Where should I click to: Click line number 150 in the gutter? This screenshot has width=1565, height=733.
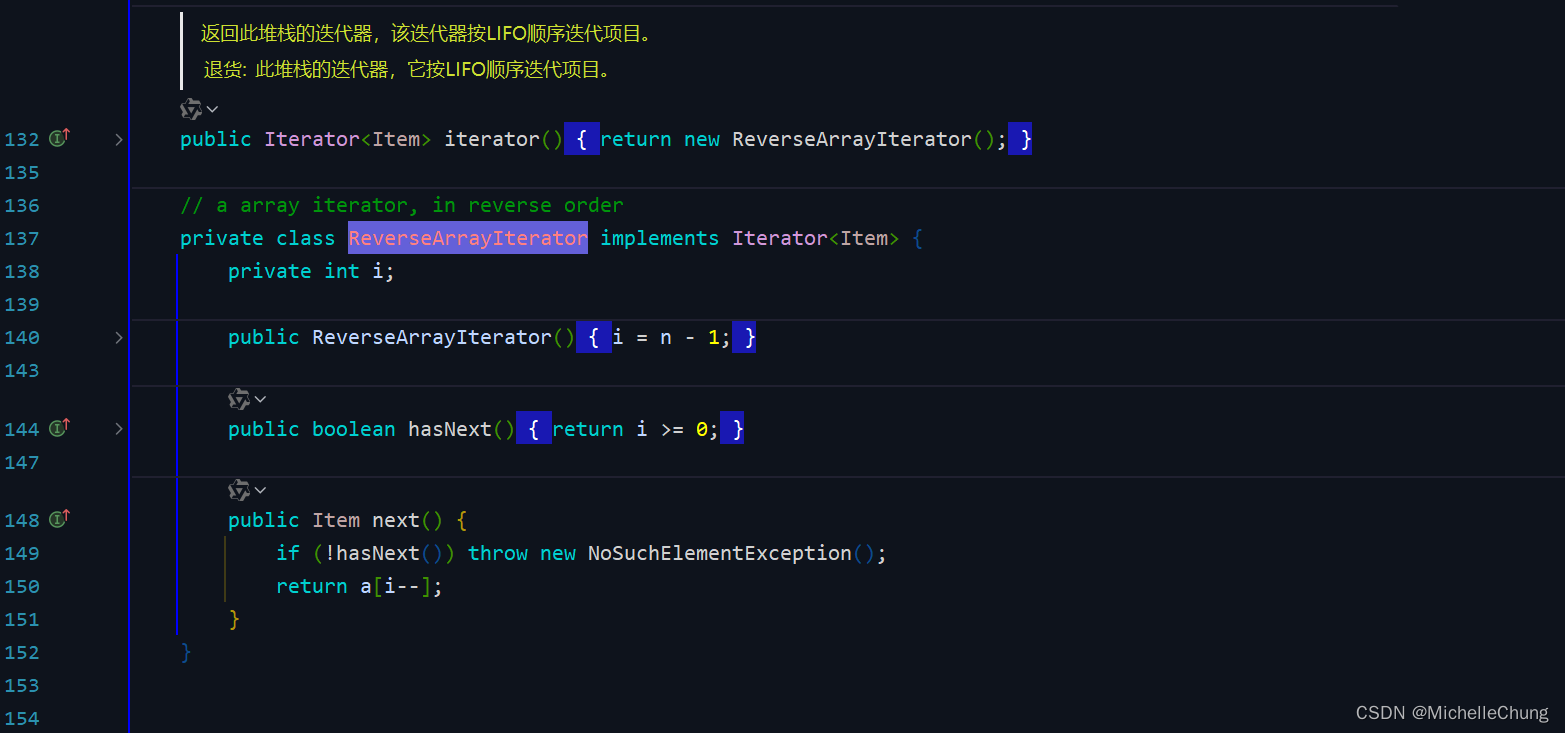(22, 586)
